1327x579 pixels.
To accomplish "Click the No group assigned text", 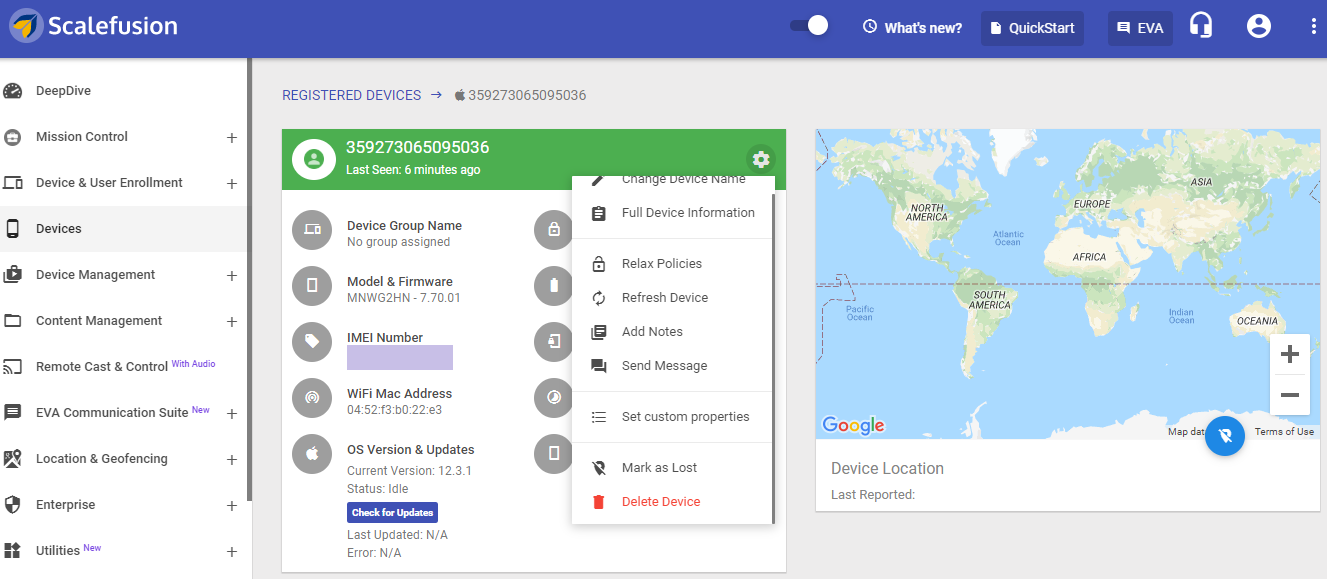I will (399, 242).
